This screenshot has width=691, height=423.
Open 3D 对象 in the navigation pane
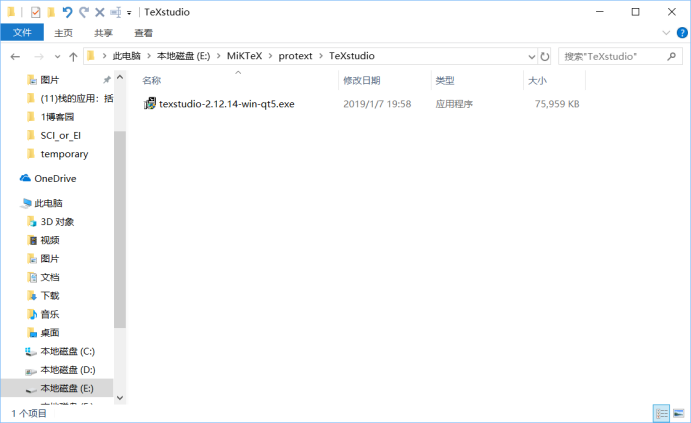pos(57,222)
